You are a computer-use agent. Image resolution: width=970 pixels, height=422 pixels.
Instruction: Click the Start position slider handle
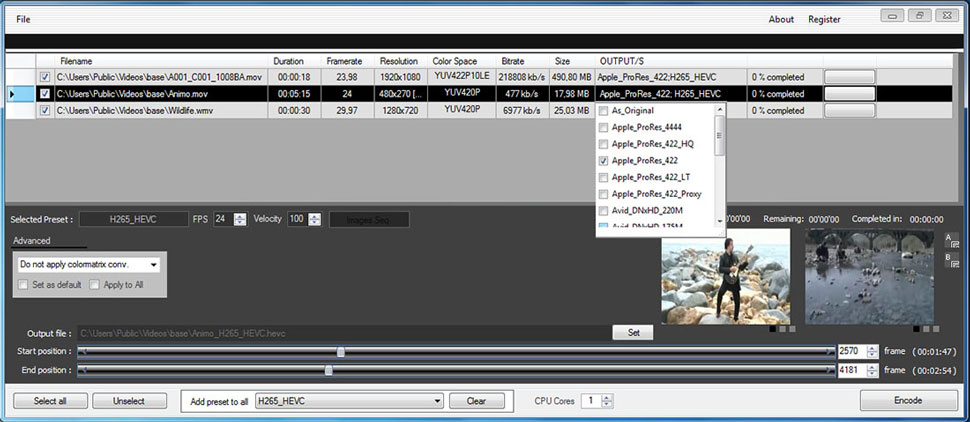(x=341, y=352)
